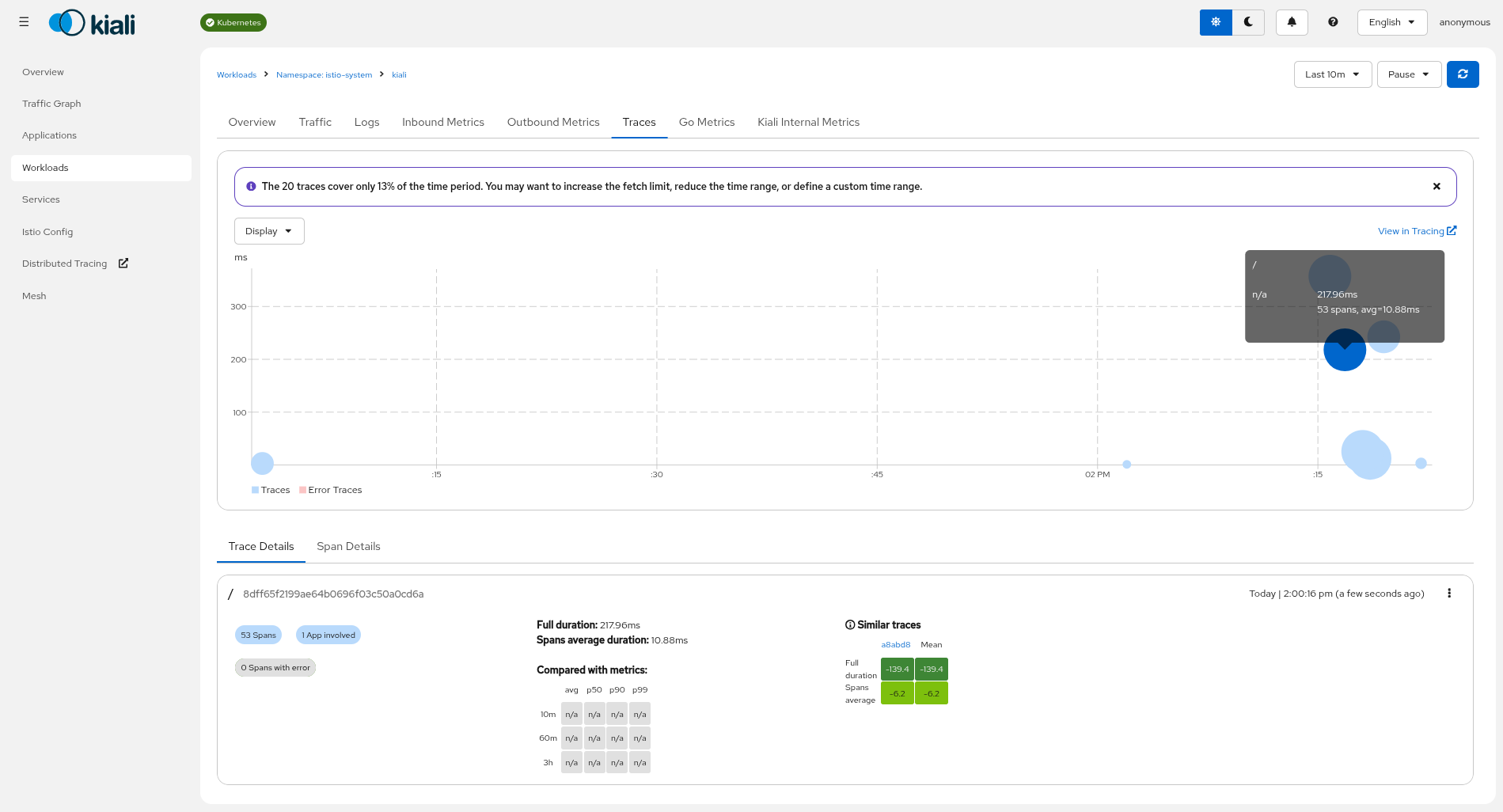Switch to dark theme moon icon

click(x=1248, y=22)
